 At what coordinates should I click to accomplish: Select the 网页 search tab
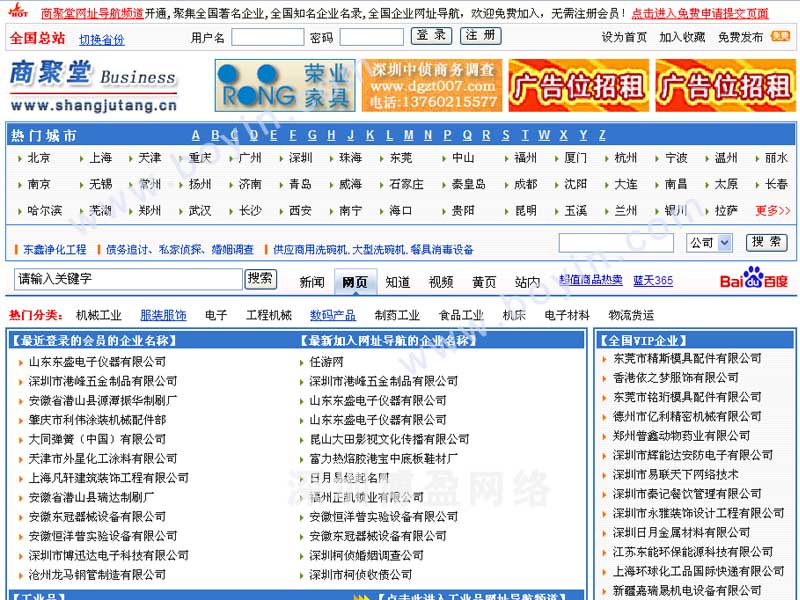(x=355, y=282)
